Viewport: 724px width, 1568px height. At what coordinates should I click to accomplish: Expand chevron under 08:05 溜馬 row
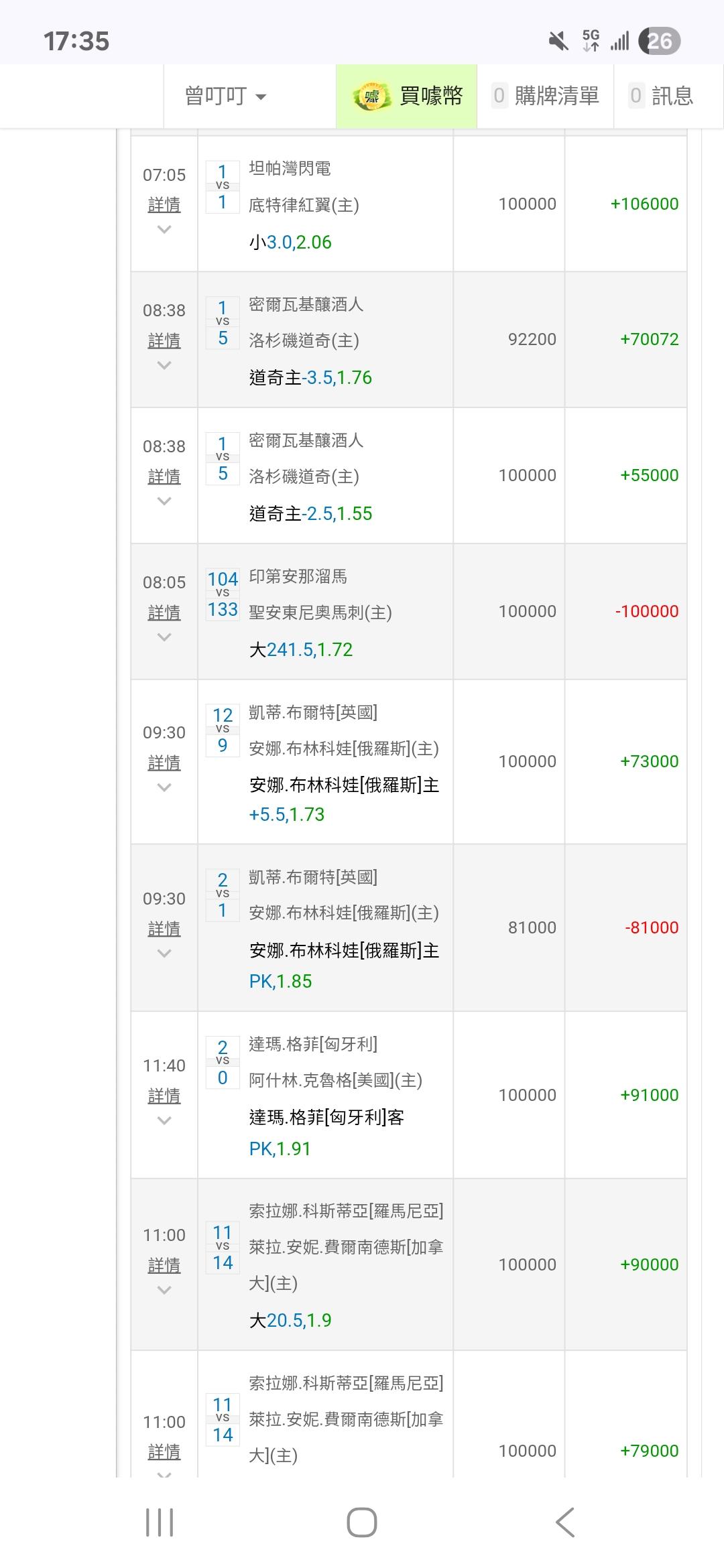[x=164, y=637]
